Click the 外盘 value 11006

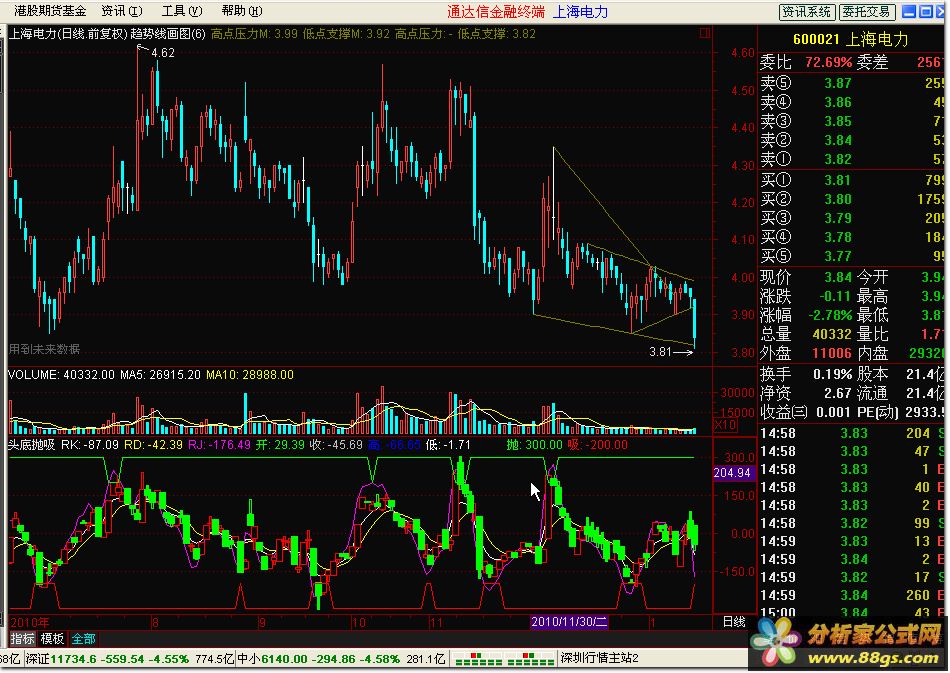point(832,353)
